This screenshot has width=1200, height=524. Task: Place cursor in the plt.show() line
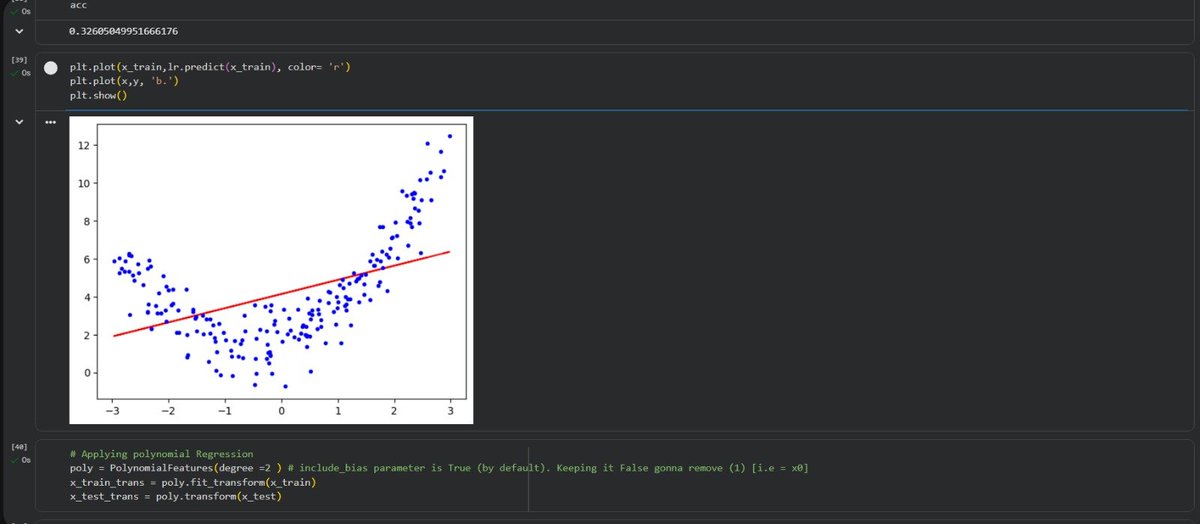pyautogui.click(x=98, y=95)
